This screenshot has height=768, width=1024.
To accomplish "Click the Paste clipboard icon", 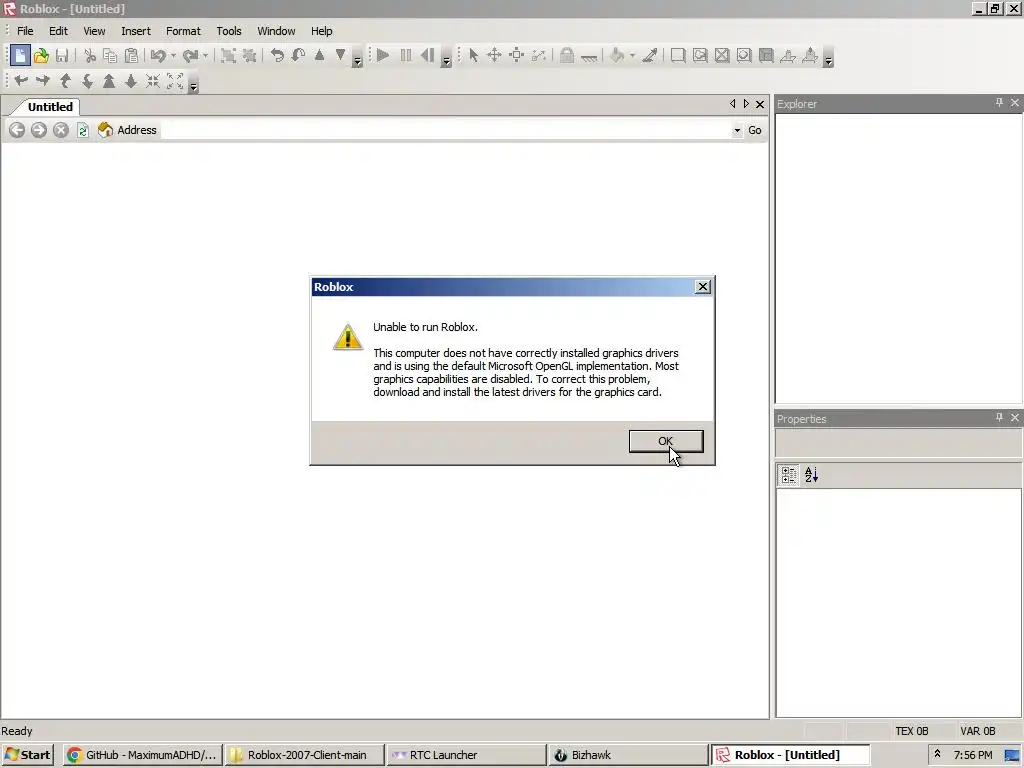I will point(131,56).
